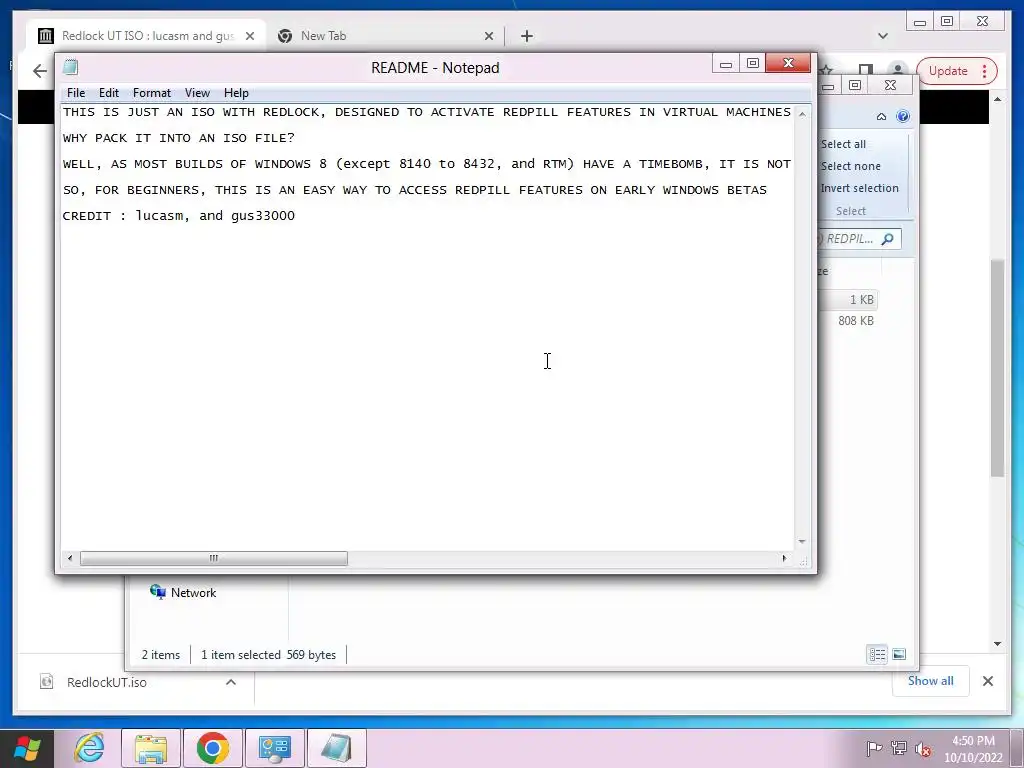The image size is (1024, 768).
Task: Open network tray icon
Action: click(x=899, y=748)
